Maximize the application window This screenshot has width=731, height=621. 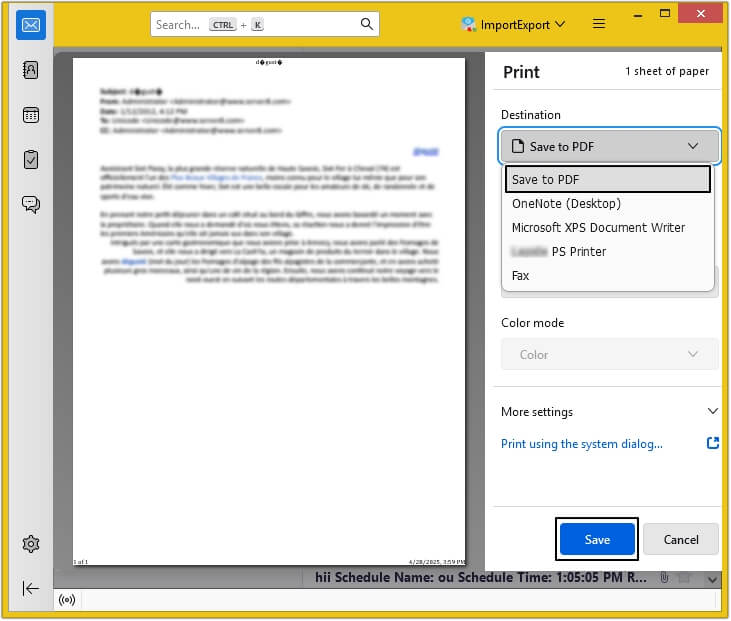665,14
